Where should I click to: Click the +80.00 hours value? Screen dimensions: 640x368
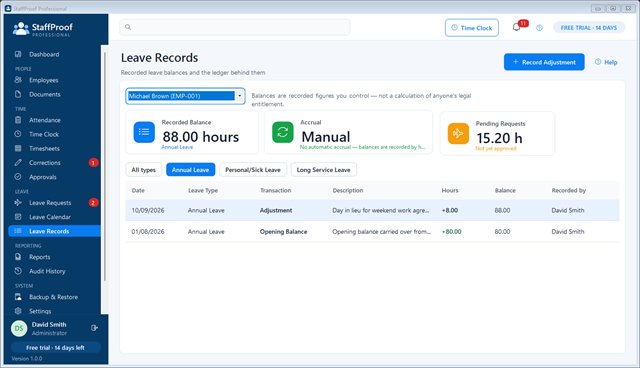pyautogui.click(x=451, y=232)
